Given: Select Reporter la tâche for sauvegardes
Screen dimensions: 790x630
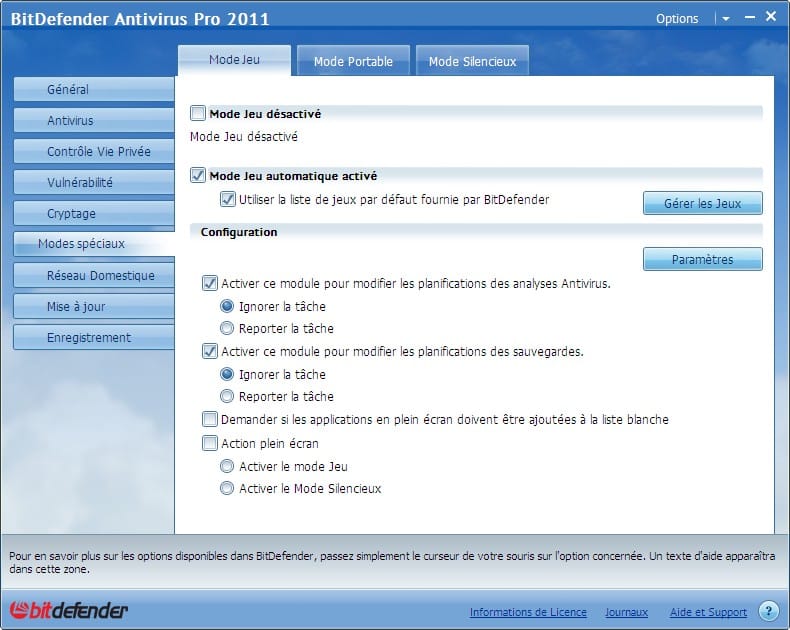Looking at the screenshot, I should tap(227, 396).
